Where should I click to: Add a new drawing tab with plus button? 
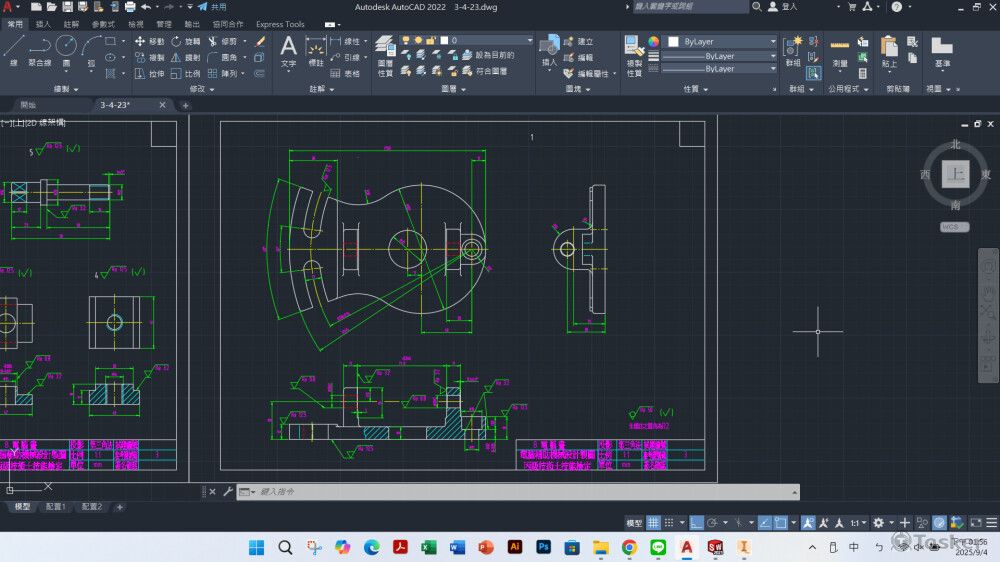tap(186, 105)
